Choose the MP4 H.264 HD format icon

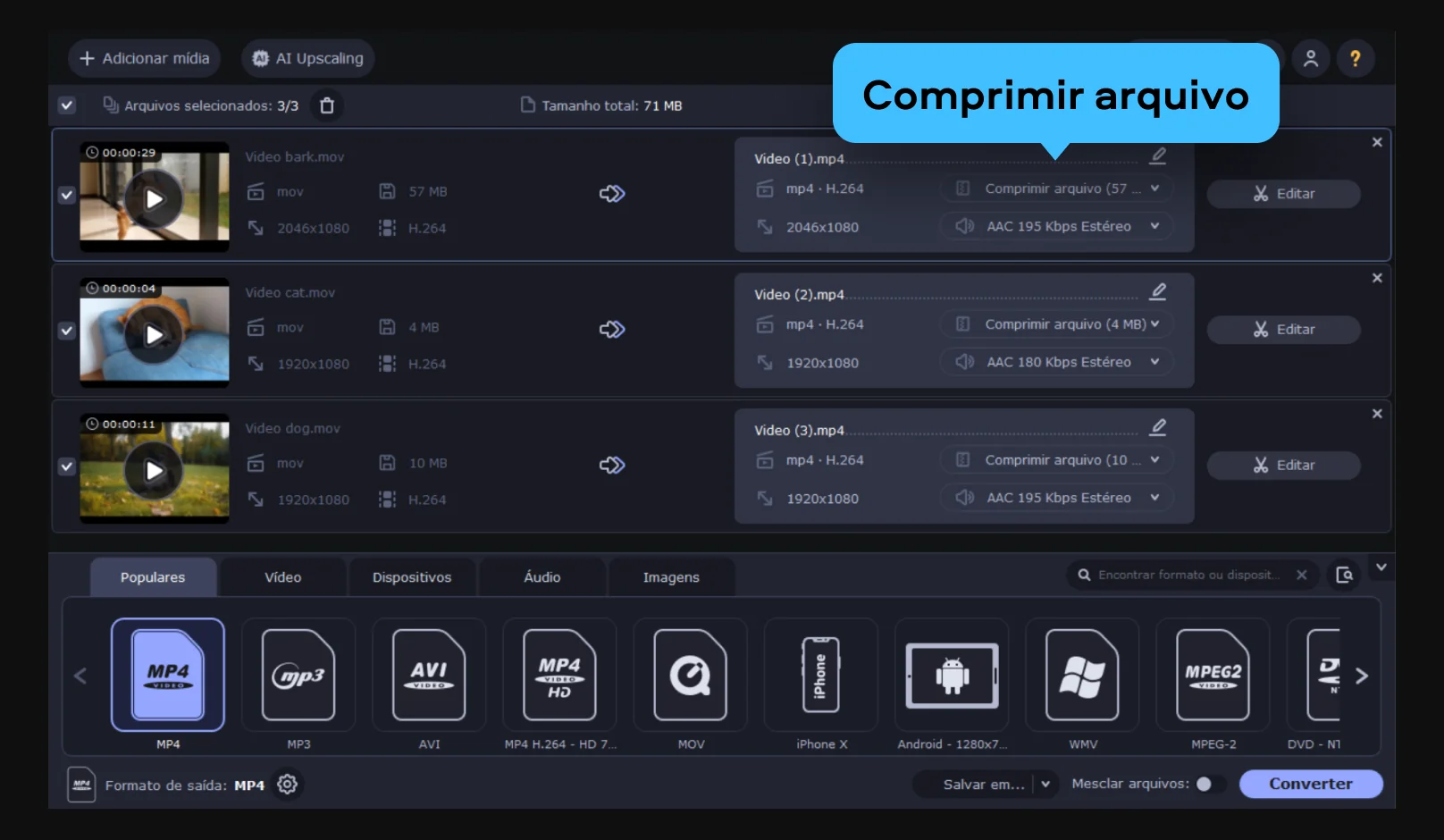[x=559, y=675]
